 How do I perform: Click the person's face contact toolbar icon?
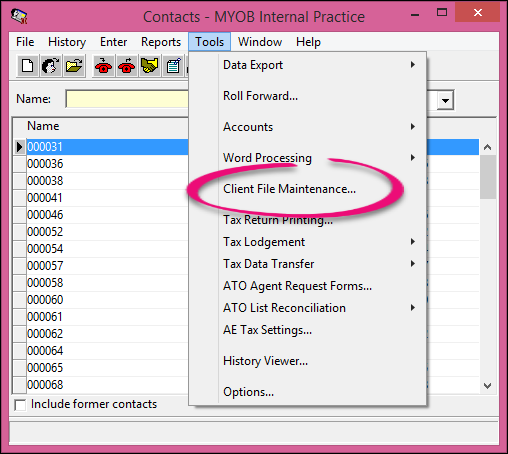50,66
